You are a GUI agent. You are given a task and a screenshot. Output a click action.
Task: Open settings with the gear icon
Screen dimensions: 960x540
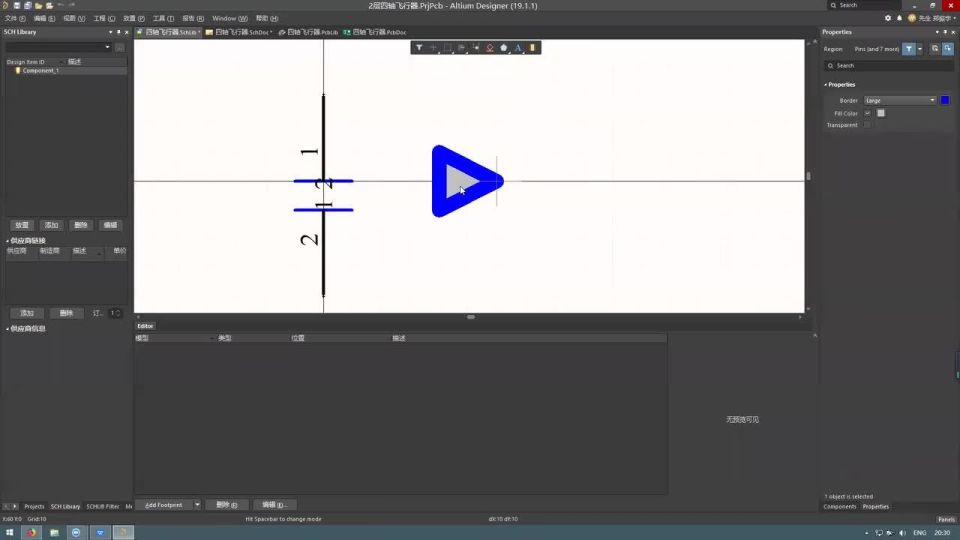pyautogui.click(x=888, y=18)
